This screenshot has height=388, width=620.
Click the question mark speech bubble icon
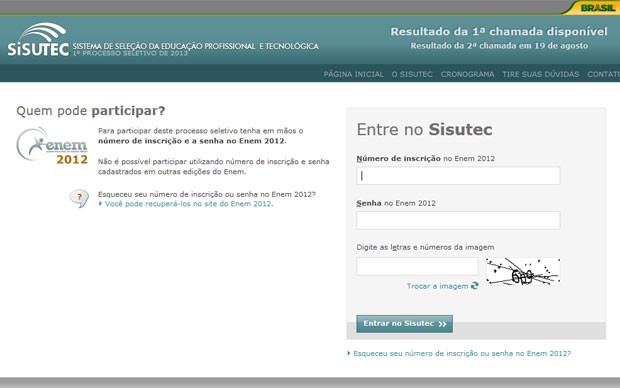(x=79, y=198)
